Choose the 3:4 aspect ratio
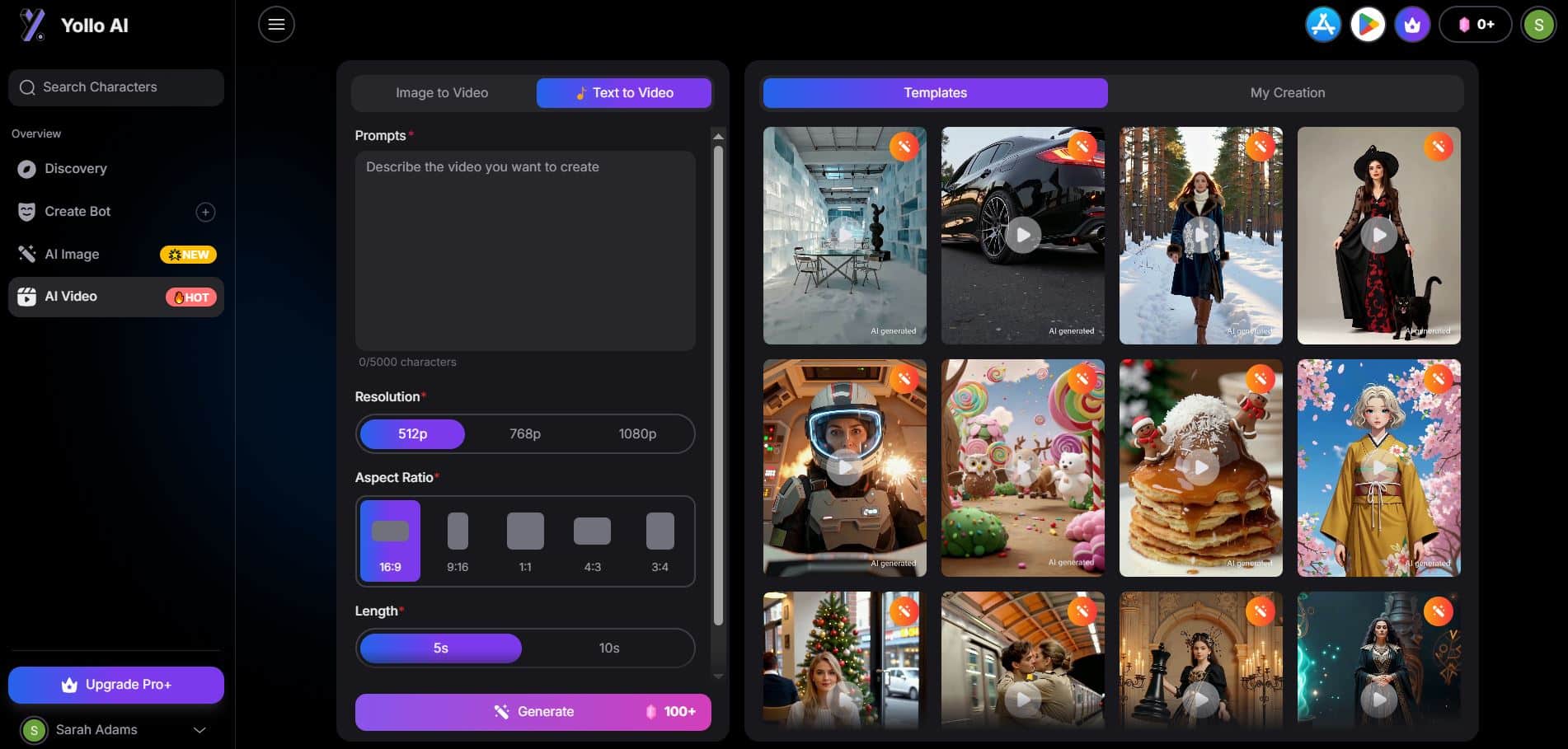Viewport: 1568px width, 749px height. click(x=660, y=541)
